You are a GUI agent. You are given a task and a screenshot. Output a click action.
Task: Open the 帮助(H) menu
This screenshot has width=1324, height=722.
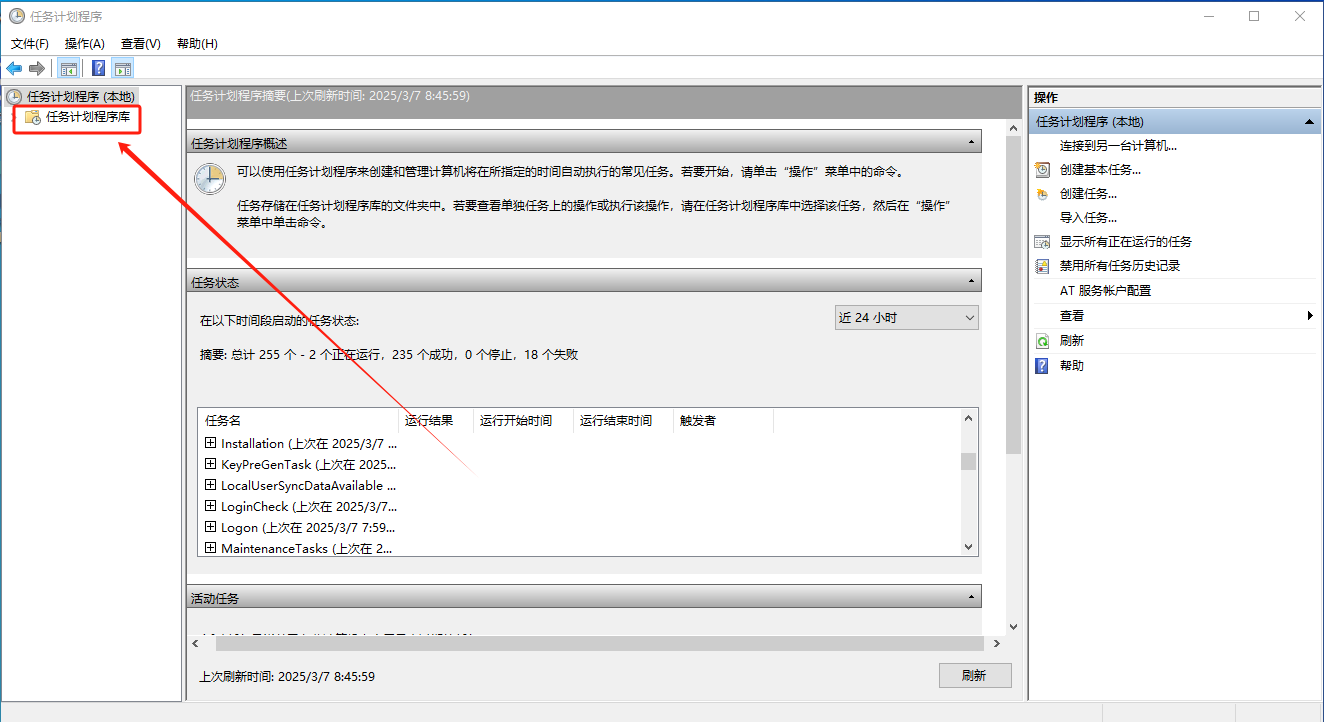[x=197, y=44]
